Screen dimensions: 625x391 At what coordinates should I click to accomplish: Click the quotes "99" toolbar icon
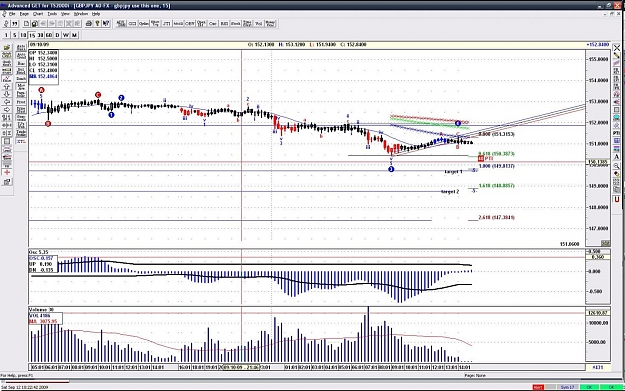(15, 24)
